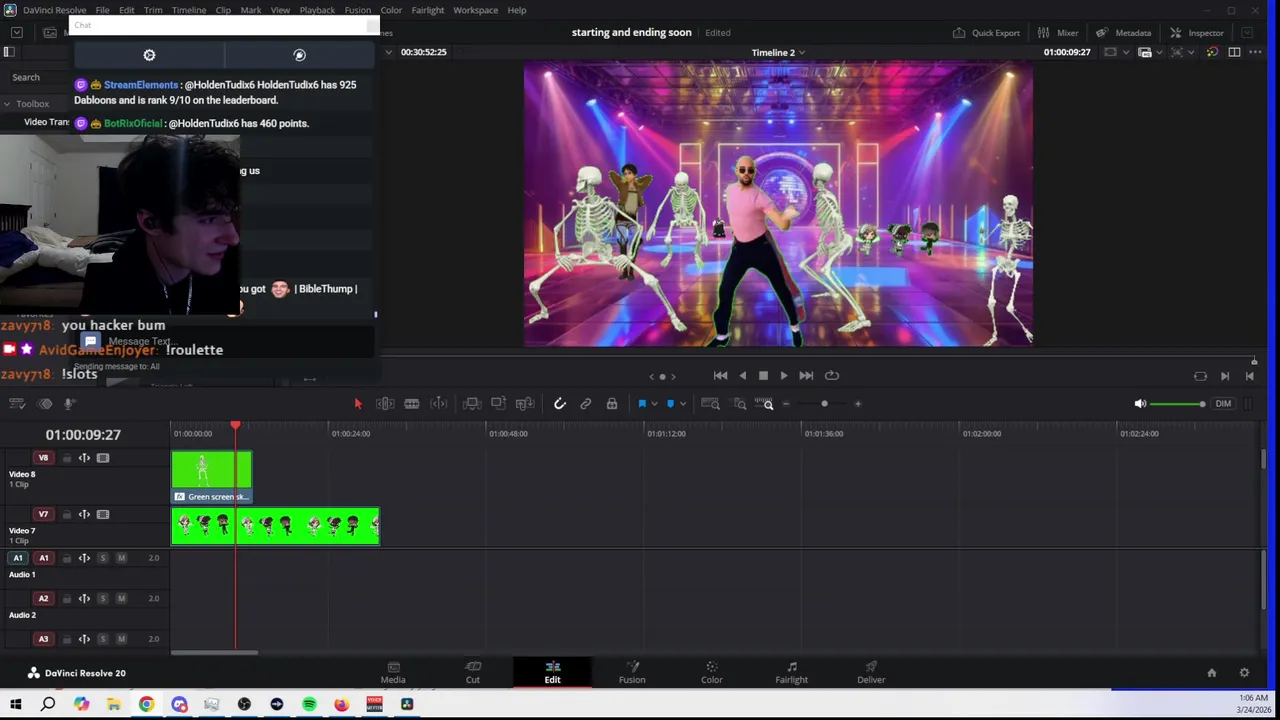Open the Workspace menu
Viewport: 1280px width, 720px height.
click(x=475, y=10)
